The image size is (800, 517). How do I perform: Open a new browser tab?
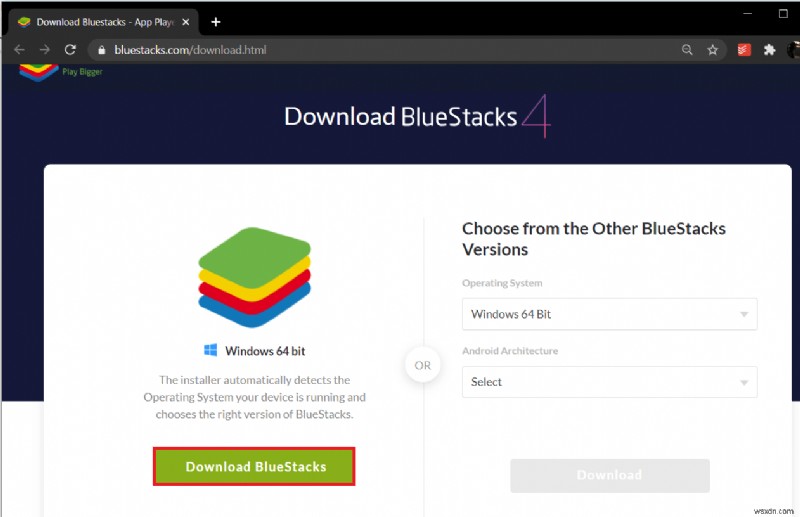tap(215, 21)
